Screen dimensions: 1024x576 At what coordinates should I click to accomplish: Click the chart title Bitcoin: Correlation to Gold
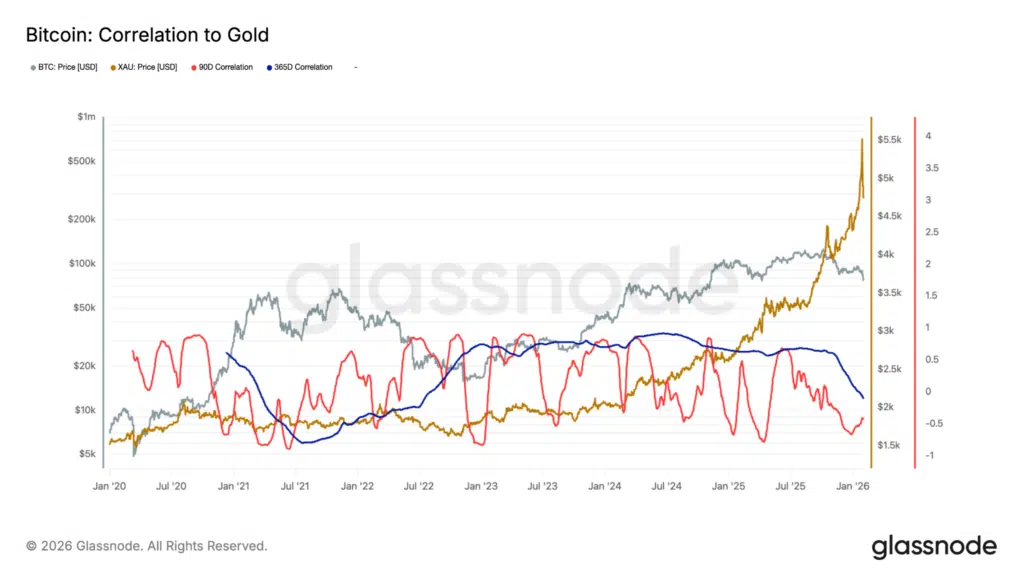coord(146,36)
